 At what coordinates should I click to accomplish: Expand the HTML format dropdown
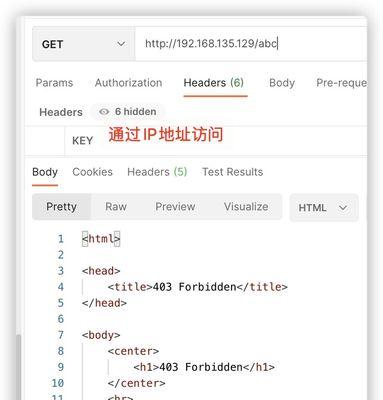click(x=324, y=208)
